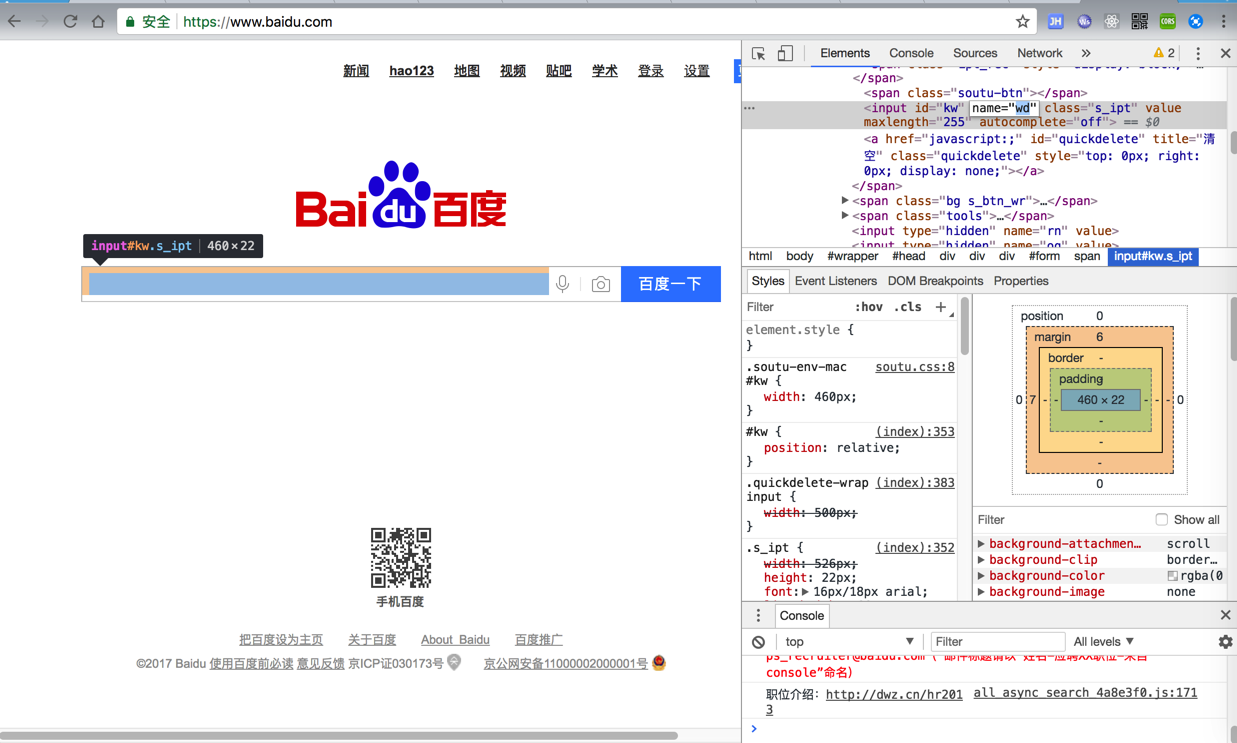1237x743 pixels.
Task: Click the console Filter input
Action: click(997, 642)
